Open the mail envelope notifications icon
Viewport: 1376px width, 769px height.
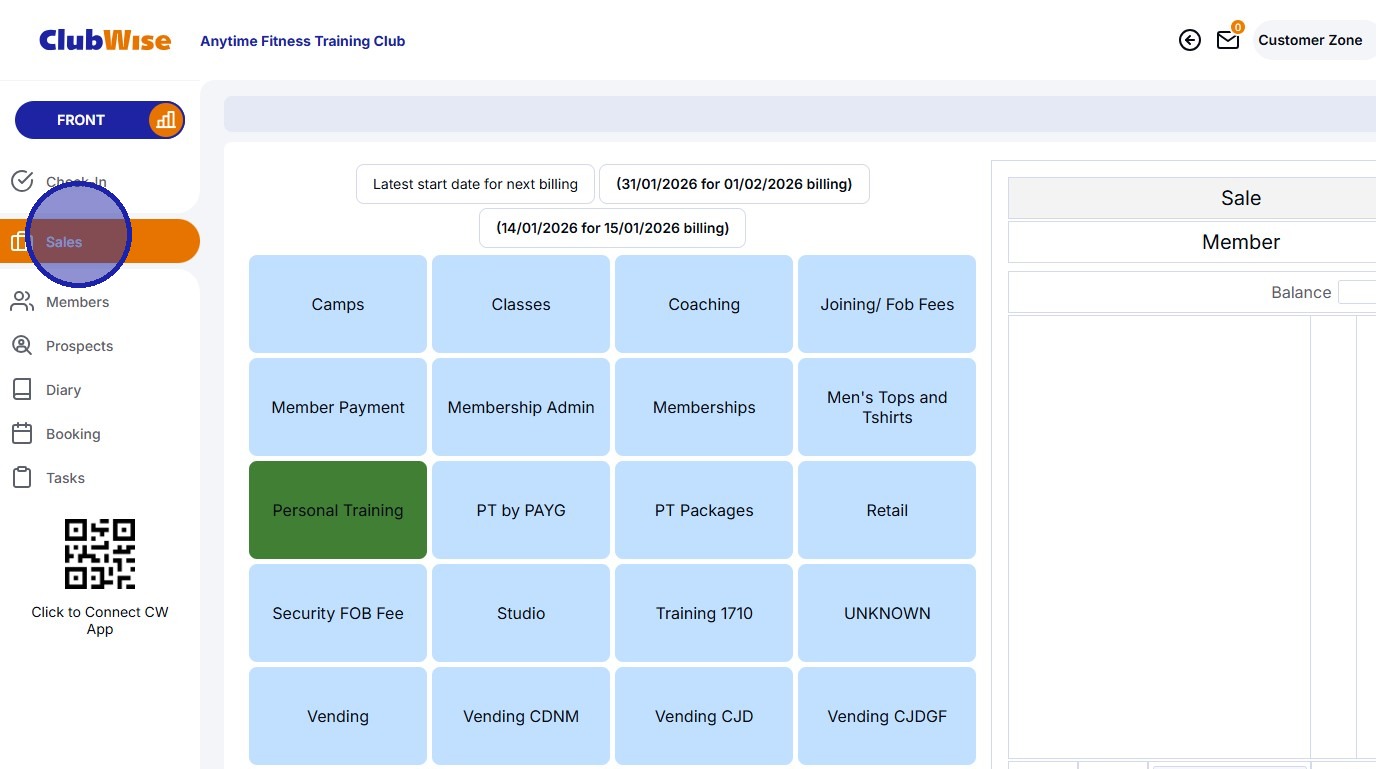coord(1228,40)
